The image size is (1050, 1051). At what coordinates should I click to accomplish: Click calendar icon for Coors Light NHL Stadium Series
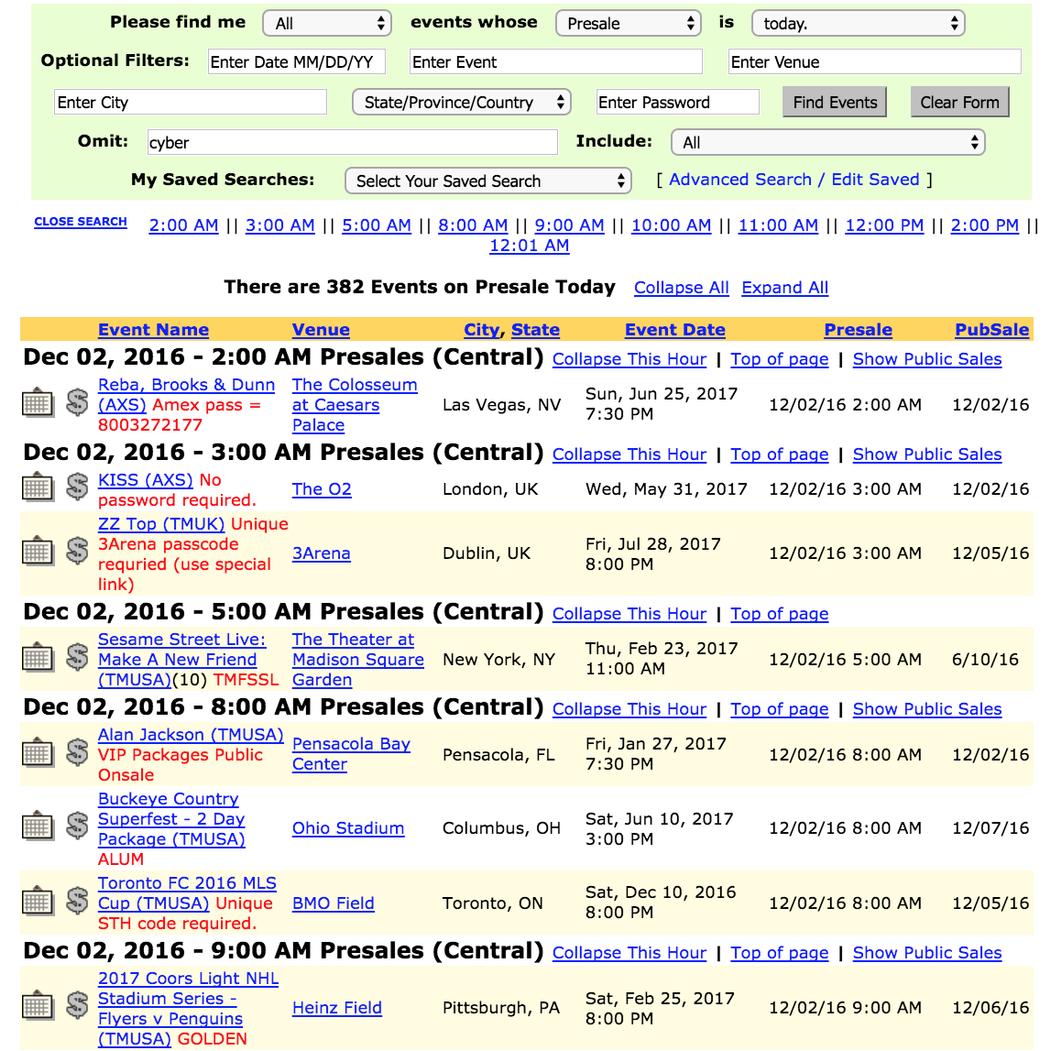[38, 1005]
